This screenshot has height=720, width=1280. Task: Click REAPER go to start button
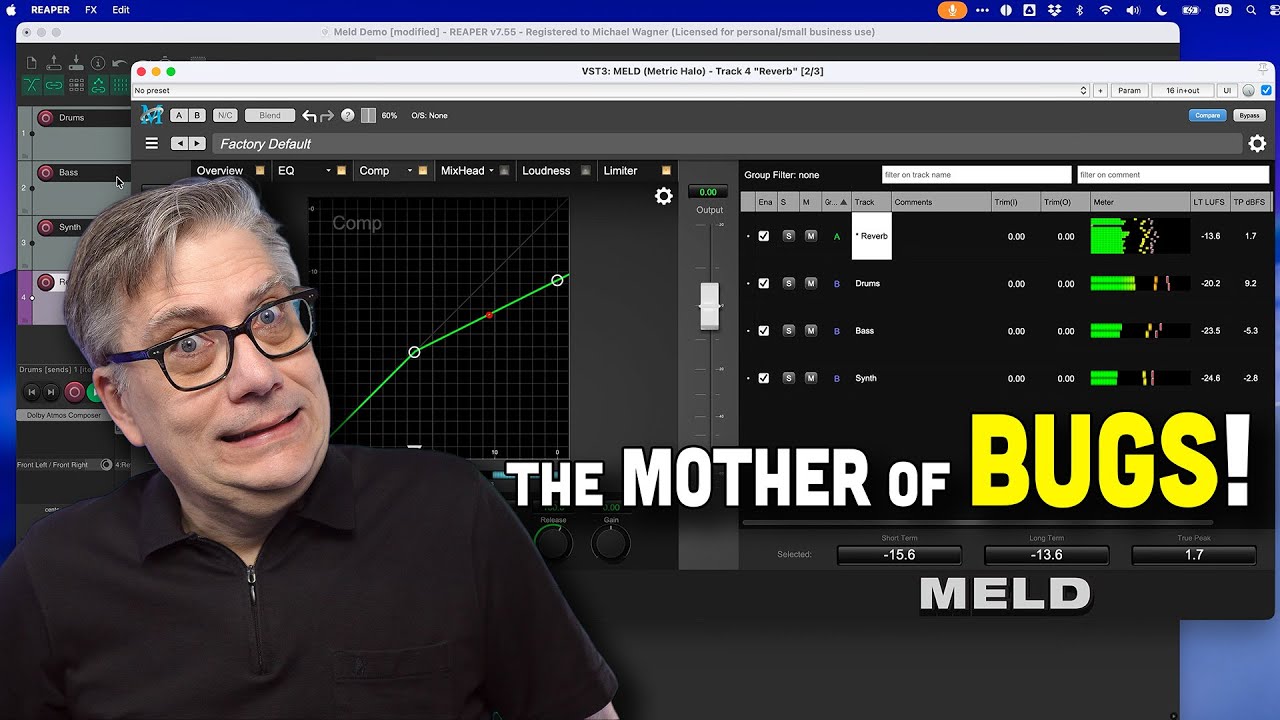(31, 392)
